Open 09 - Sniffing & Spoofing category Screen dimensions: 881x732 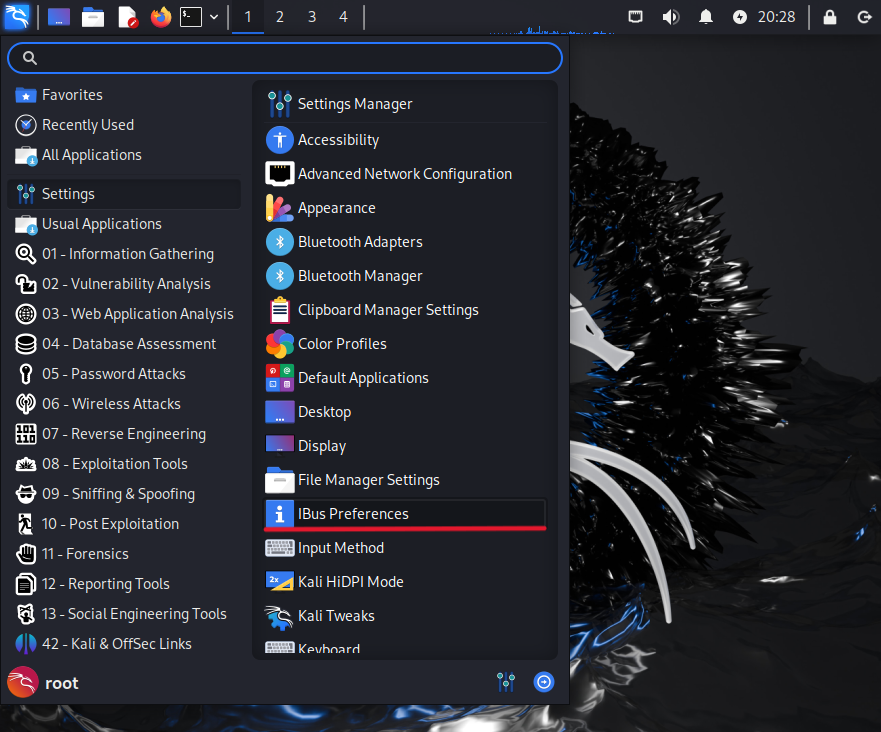124,494
